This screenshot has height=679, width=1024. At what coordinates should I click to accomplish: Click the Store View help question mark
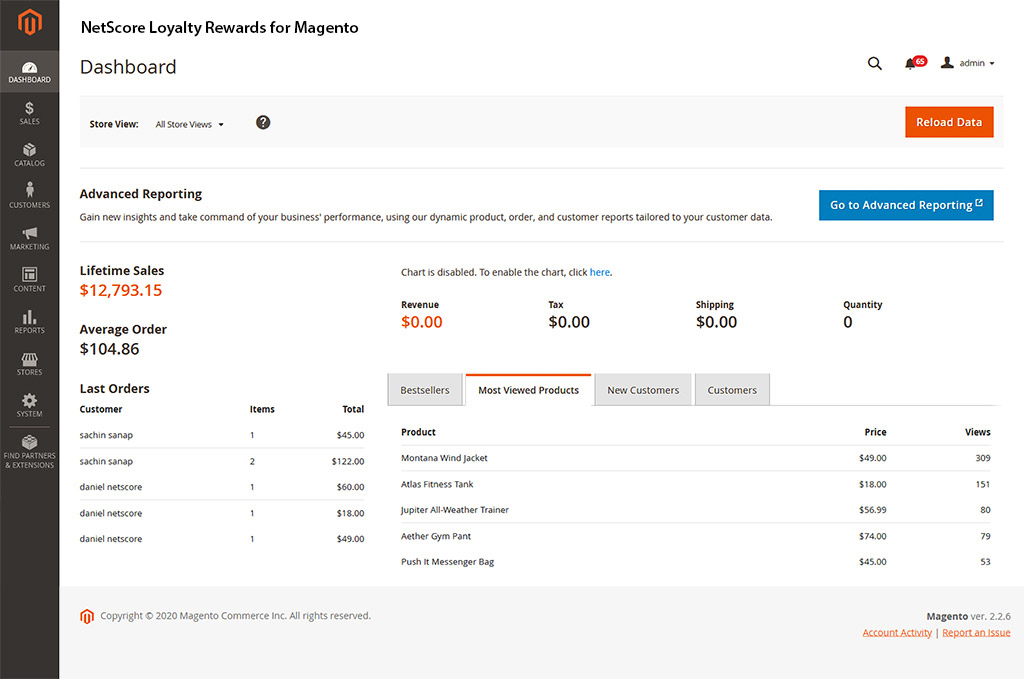pos(263,122)
